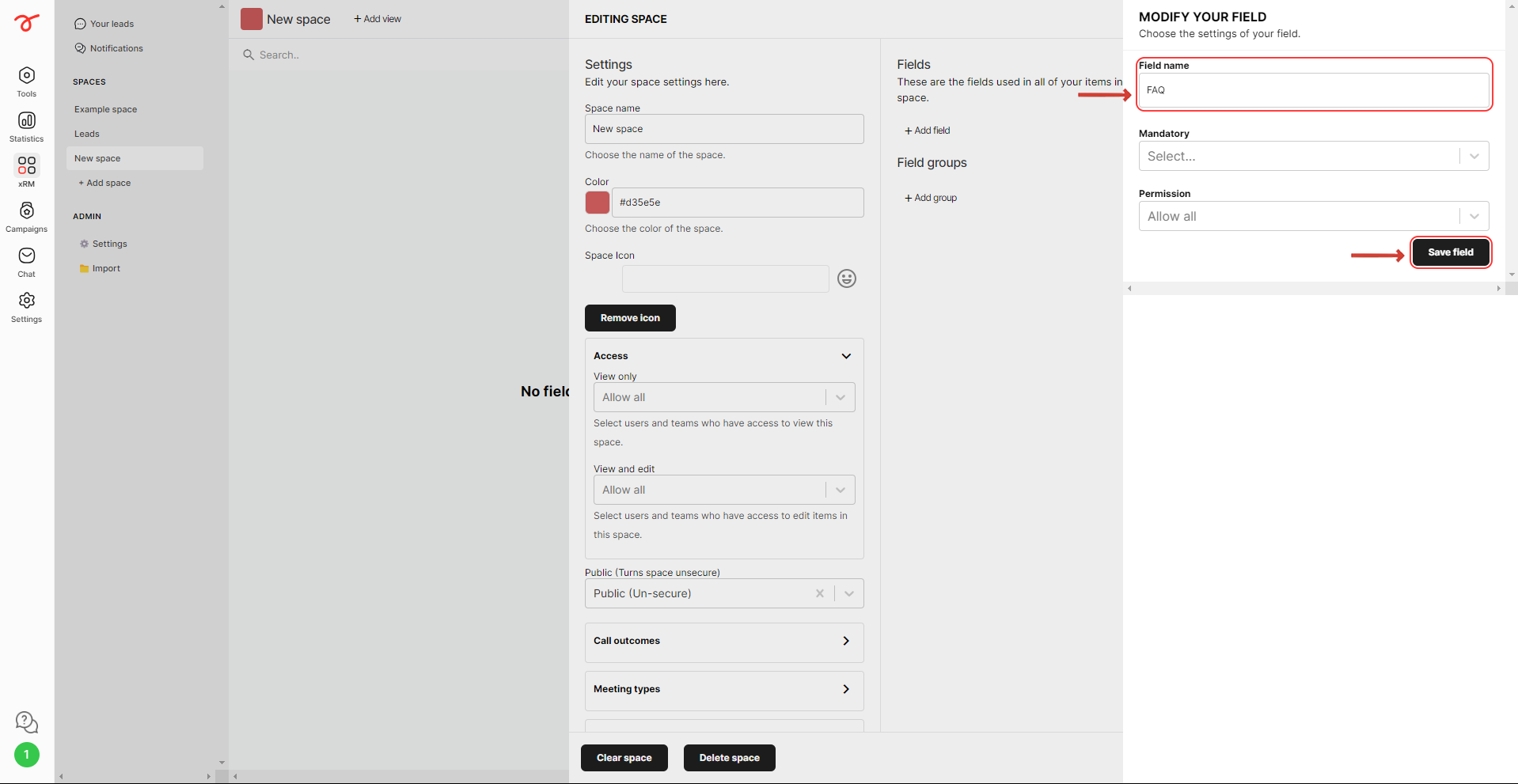Open Public space dropdown arrow

848,593
